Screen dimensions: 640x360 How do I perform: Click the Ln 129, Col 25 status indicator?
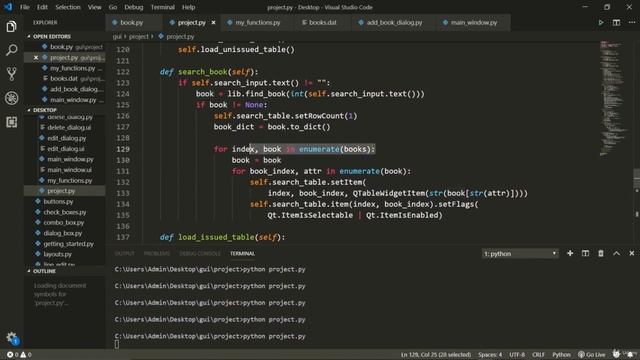tap(436, 355)
